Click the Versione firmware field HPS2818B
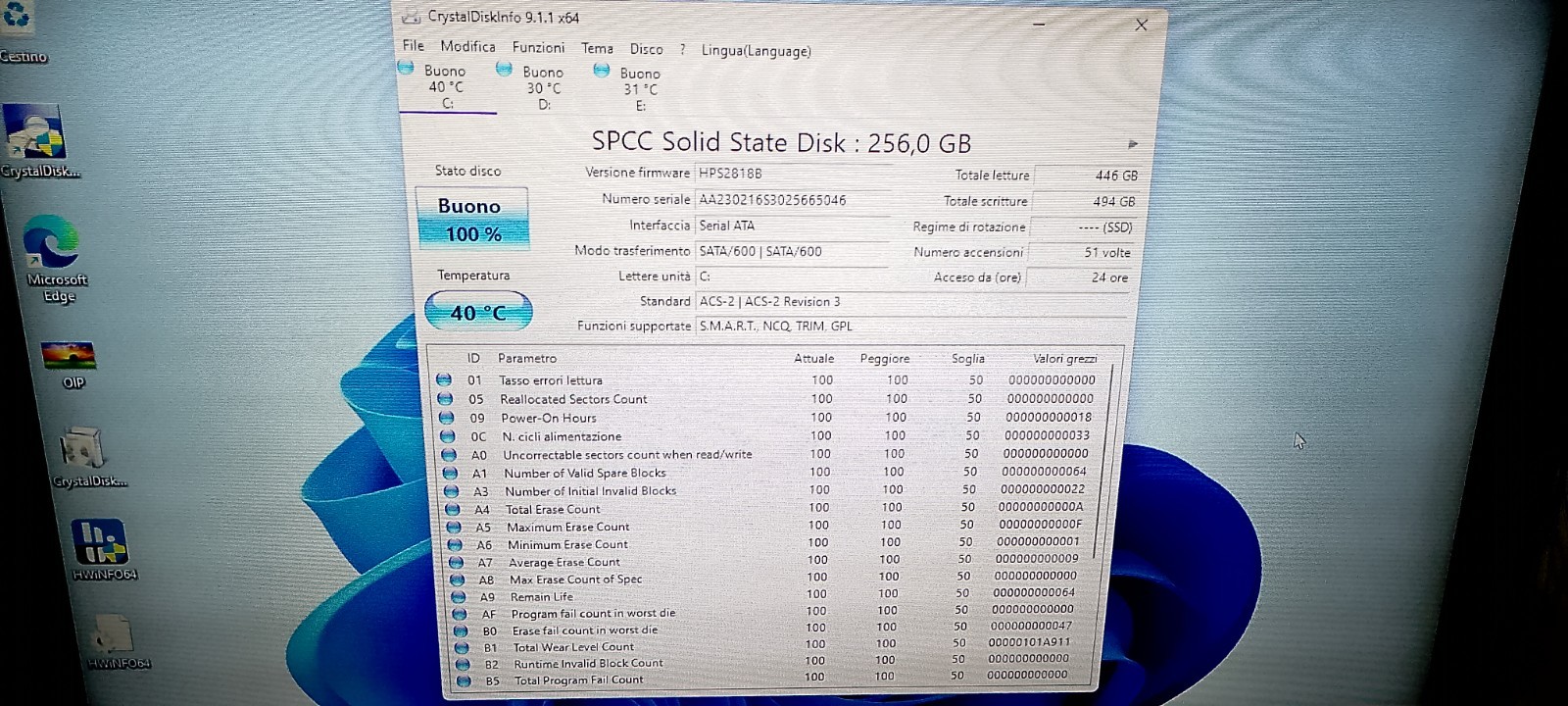This screenshot has height=706, width=1568. (x=792, y=174)
